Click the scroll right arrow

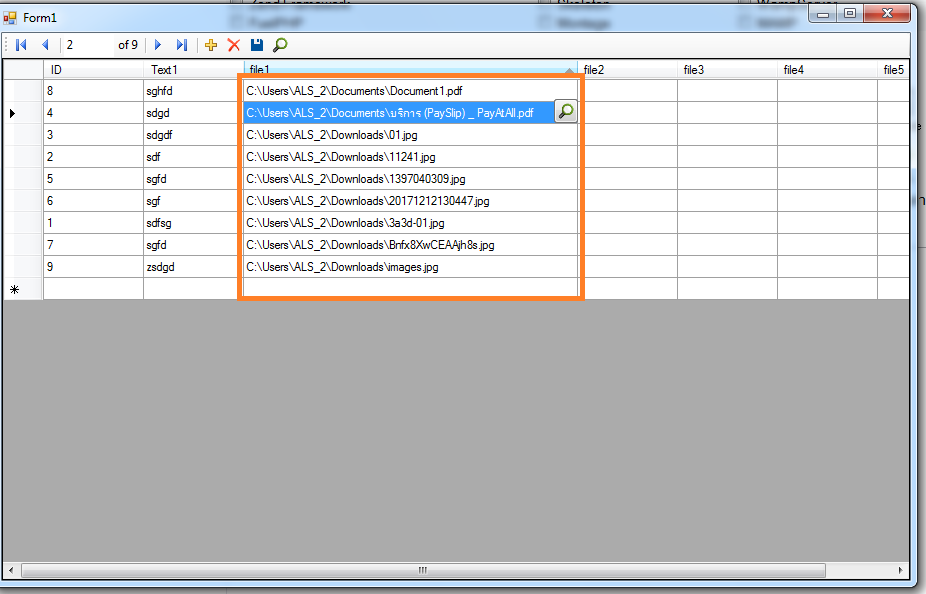[901, 570]
